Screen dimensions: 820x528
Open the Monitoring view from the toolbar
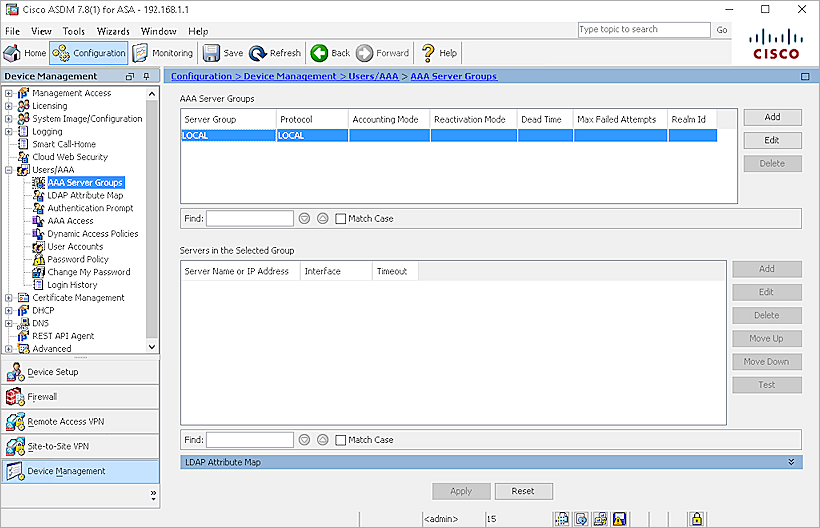pos(143,53)
